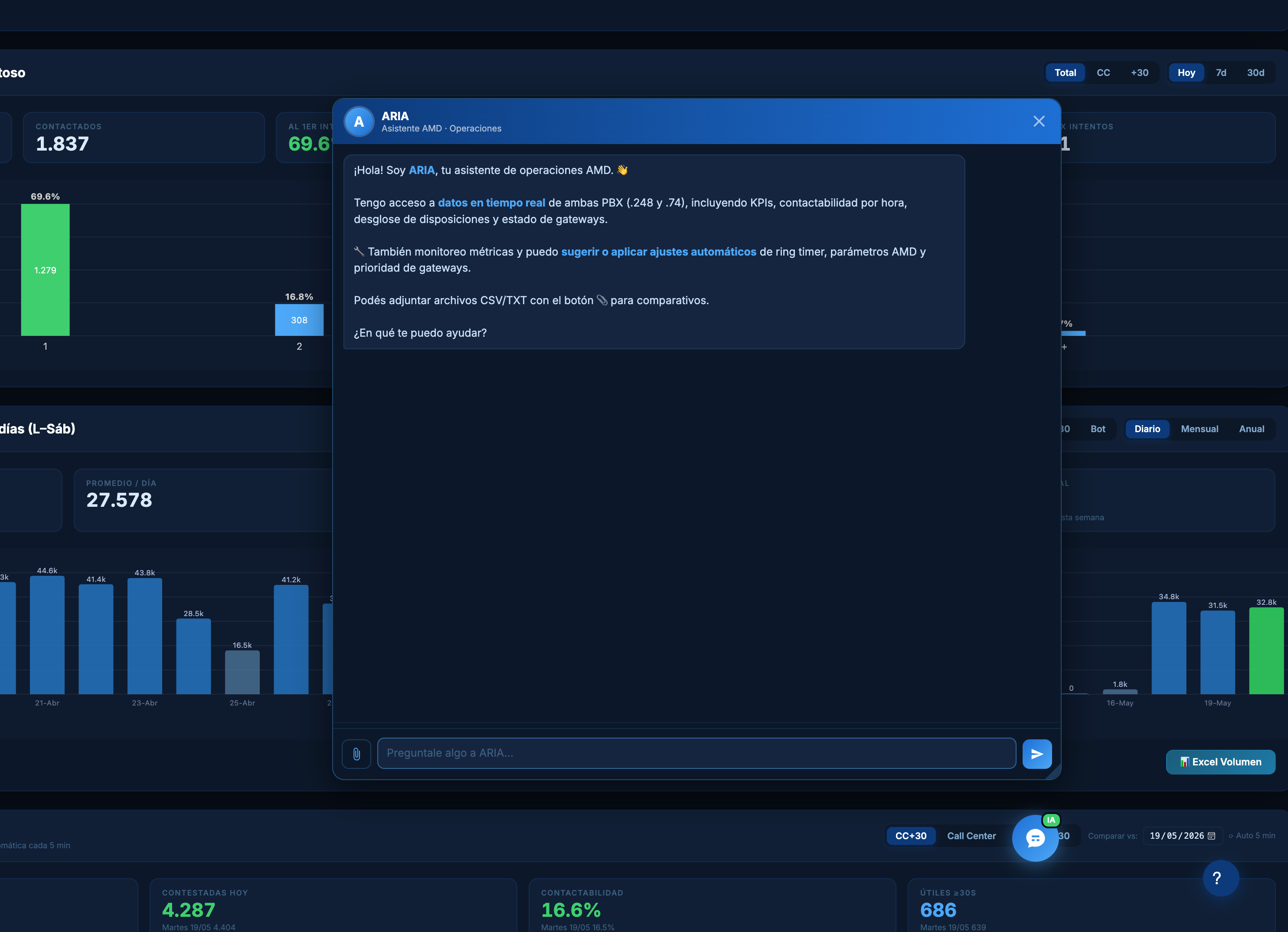This screenshot has width=1288, height=932.
Task: Send the message to ARIA
Action: (1037, 754)
